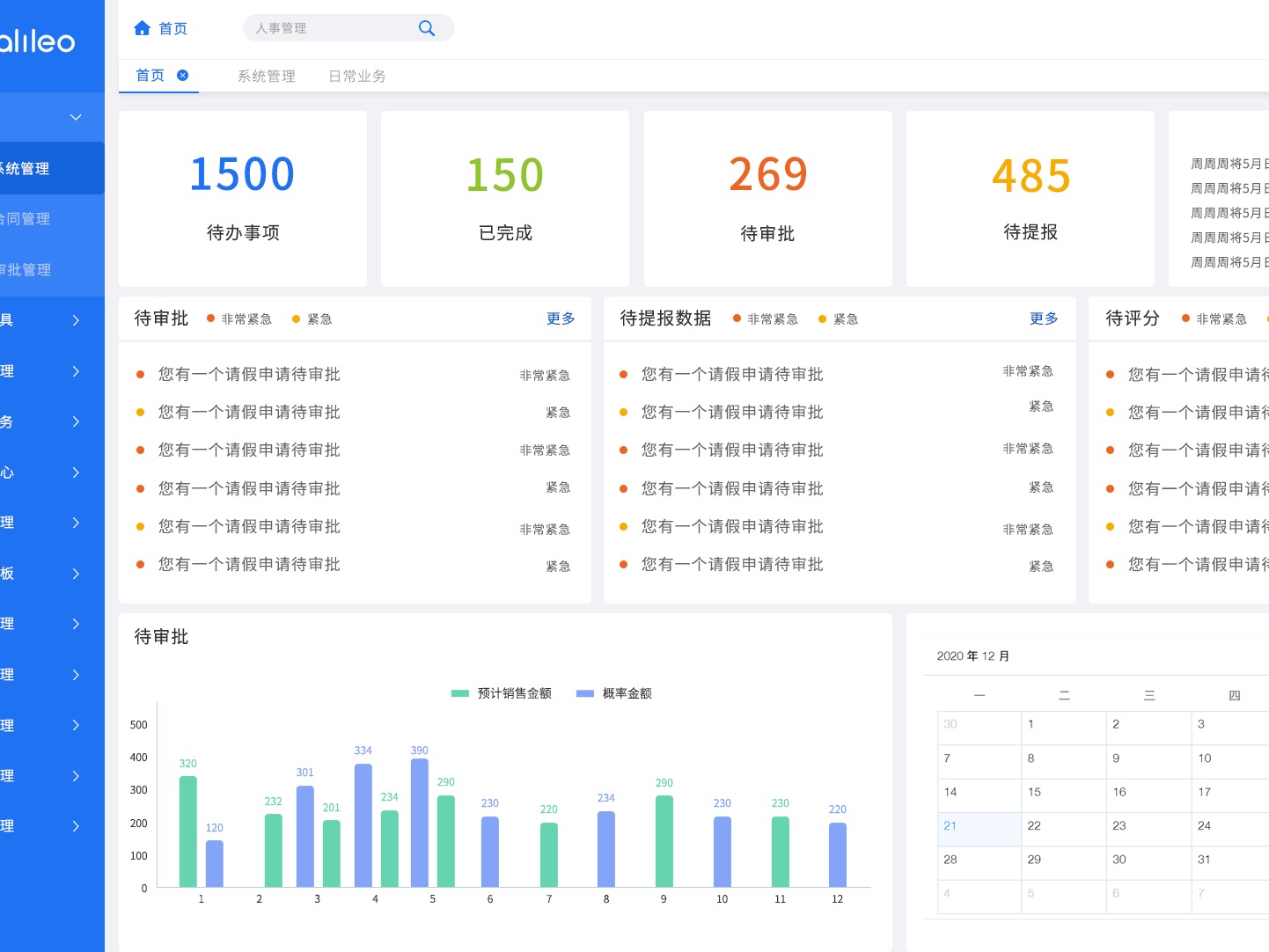This screenshot has height=952, width=1269.
Task: Open 更多 in the 待提报数据 panel
Action: coord(1043,319)
